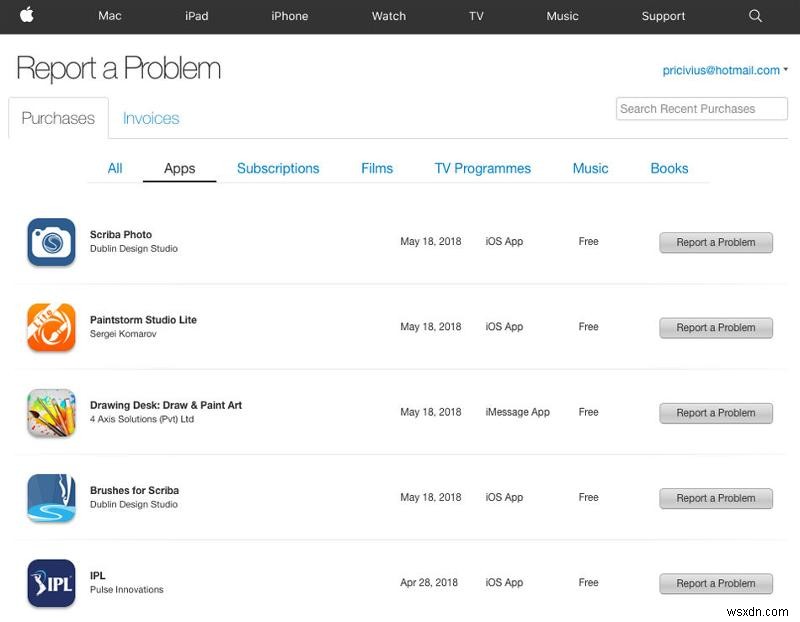Switch to the Invoices tab
Screen dimensions: 800x622
click(151, 118)
